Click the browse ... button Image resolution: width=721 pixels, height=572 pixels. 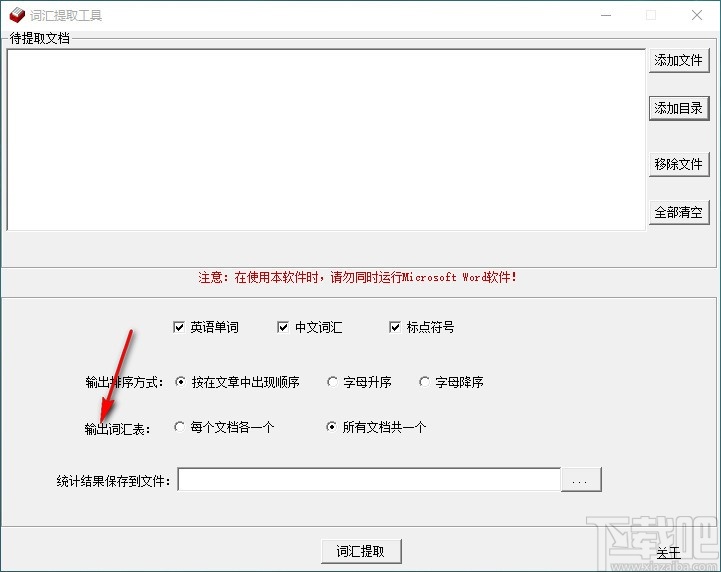click(x=581, y=480)
